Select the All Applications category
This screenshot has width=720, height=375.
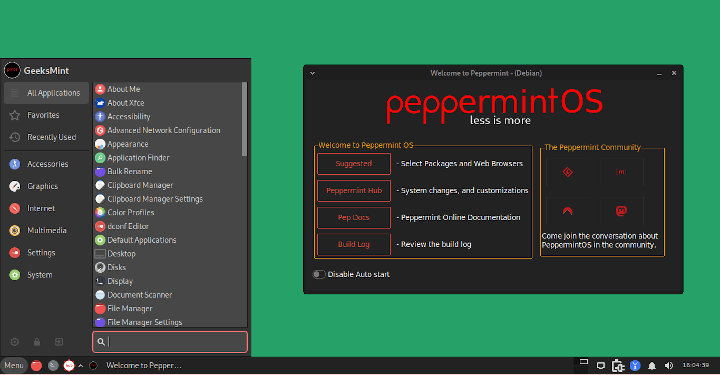[x=46, y=93]
